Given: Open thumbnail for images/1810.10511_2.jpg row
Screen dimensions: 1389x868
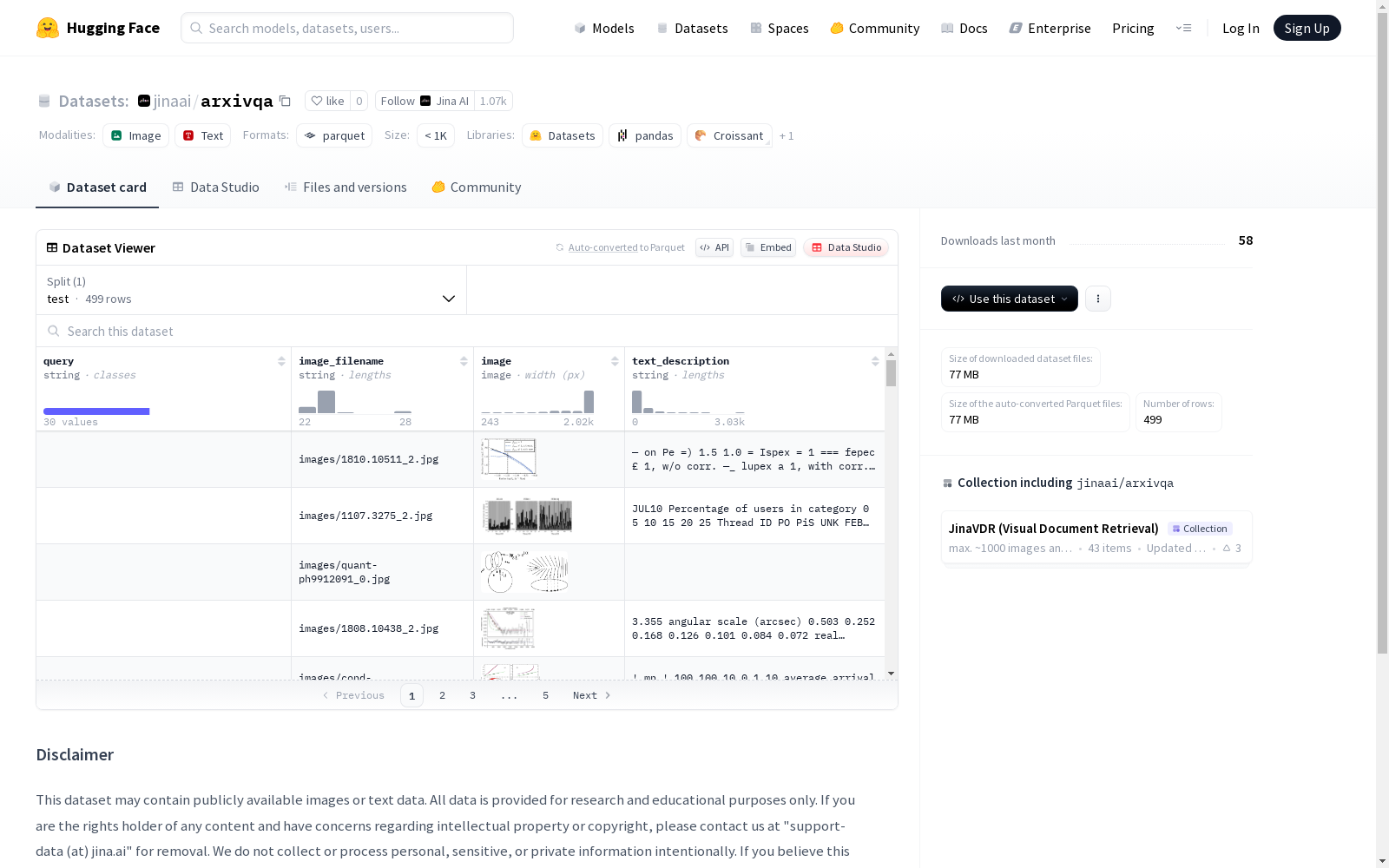Looking at the screenshot, I should click(509, 458).
